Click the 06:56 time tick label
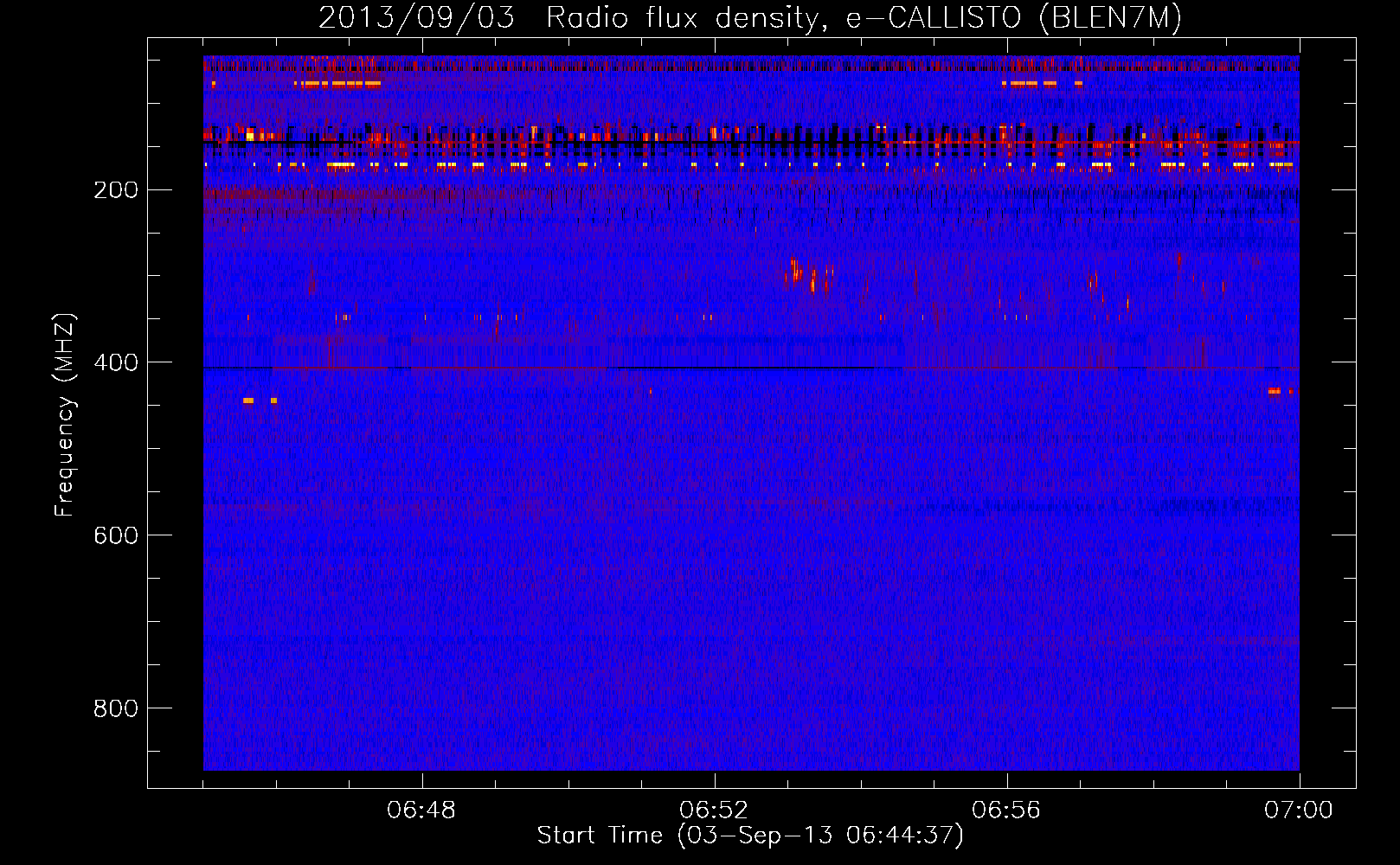The width and height of the screenshot is (1400, 865). click(x=1006, y=811)
